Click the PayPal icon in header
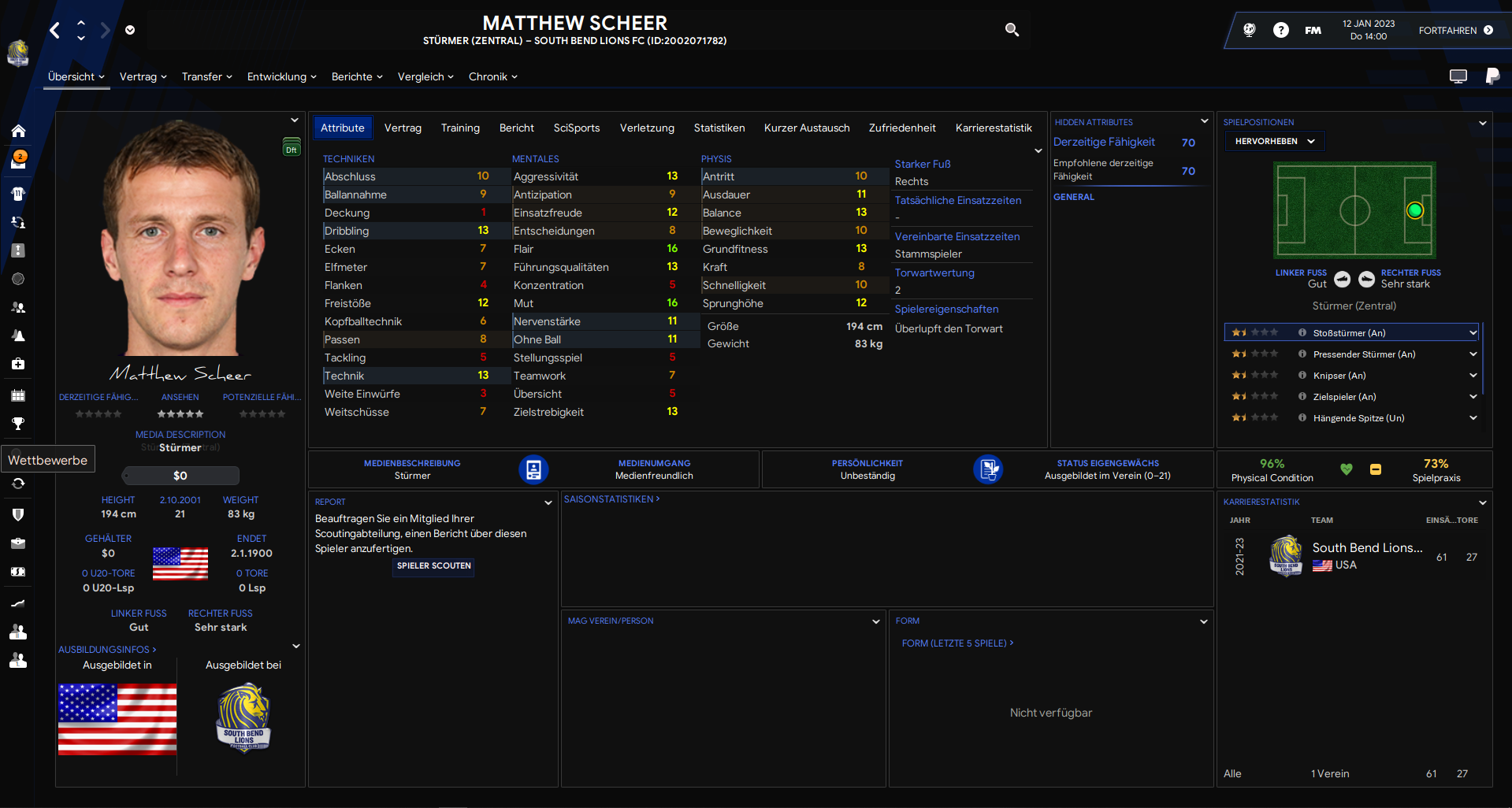1512x808 pixels. [1492, 76]
